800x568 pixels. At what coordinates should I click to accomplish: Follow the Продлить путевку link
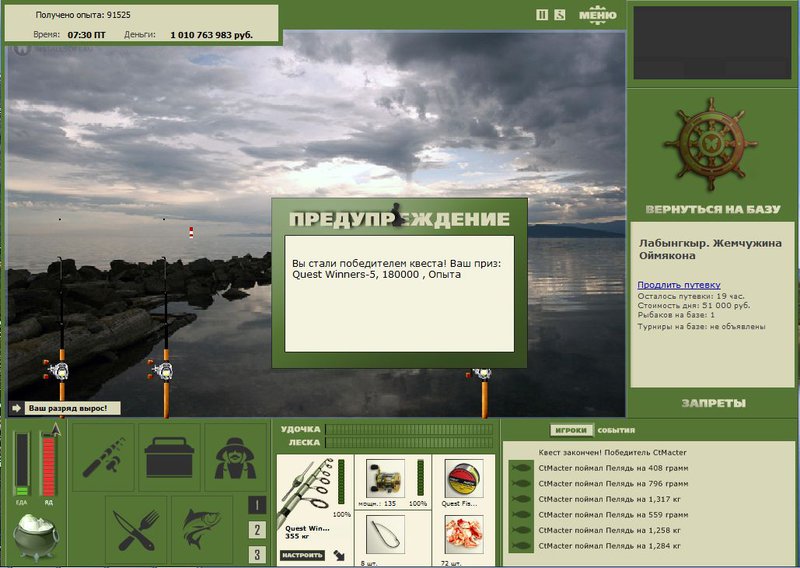point(679,285)
